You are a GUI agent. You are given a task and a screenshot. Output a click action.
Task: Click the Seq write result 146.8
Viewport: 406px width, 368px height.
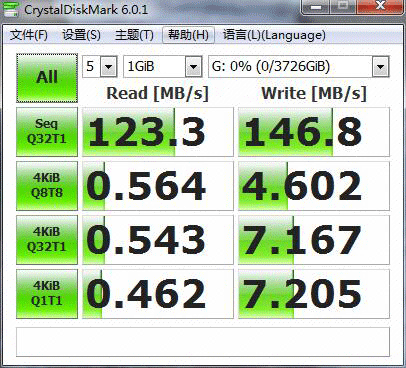[314, 132]
